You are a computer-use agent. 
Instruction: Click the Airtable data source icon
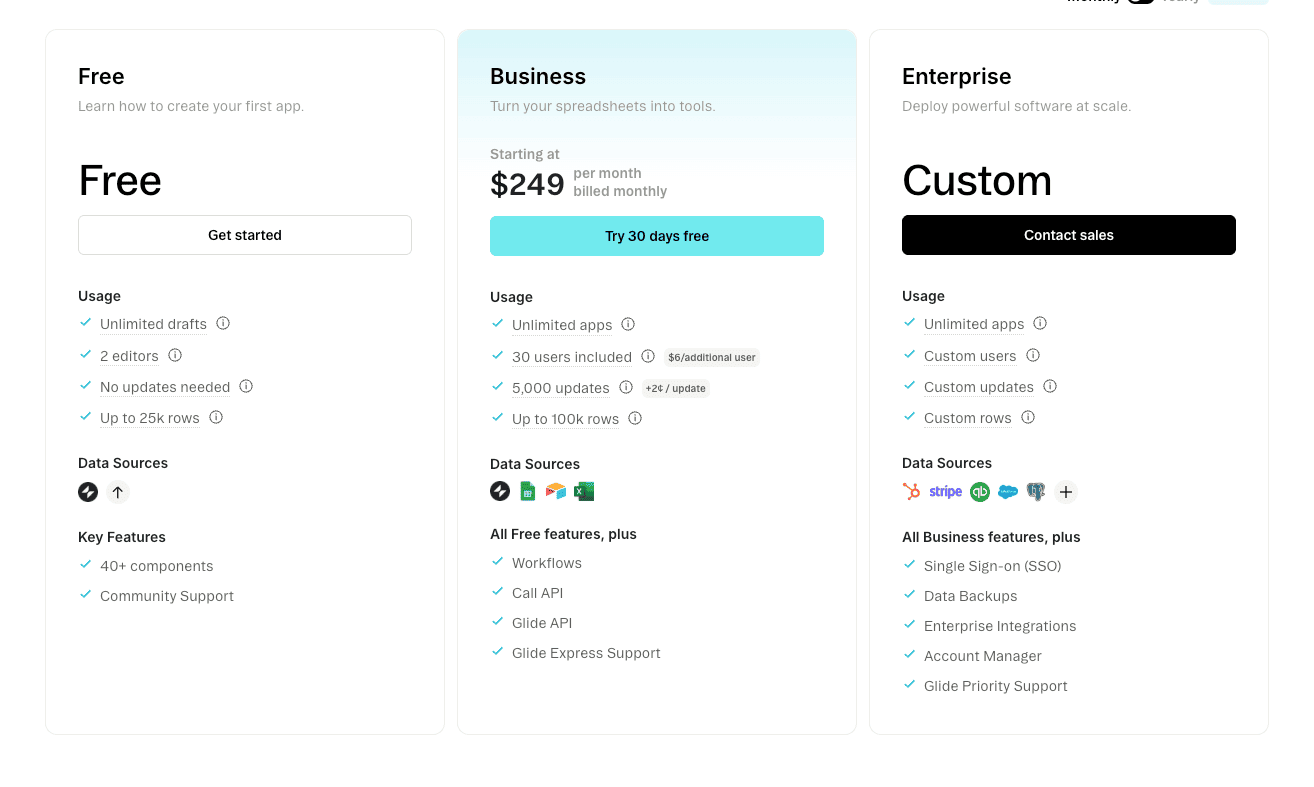click(556, 491)
